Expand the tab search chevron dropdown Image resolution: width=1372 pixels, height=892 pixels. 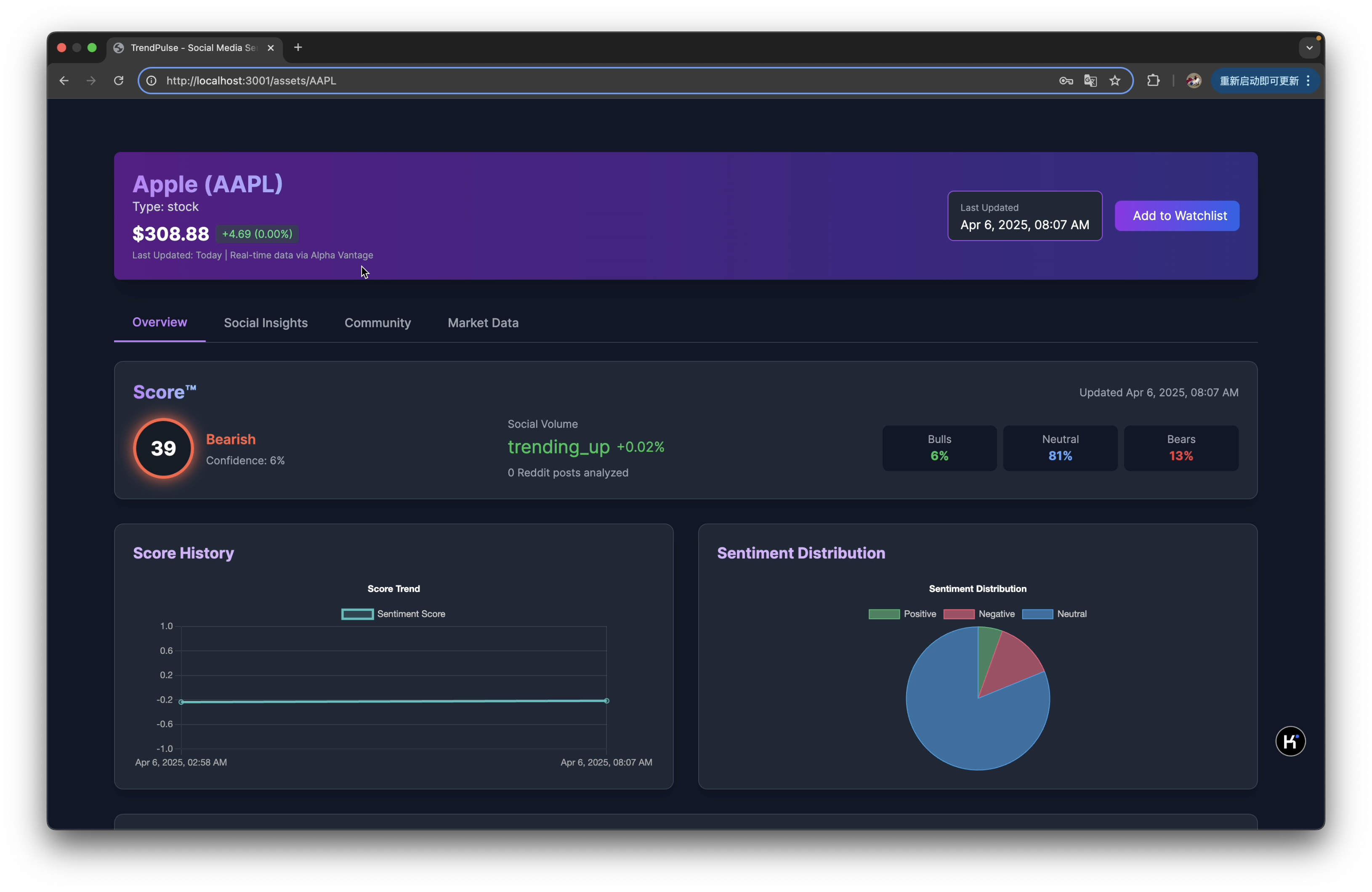1309,48
